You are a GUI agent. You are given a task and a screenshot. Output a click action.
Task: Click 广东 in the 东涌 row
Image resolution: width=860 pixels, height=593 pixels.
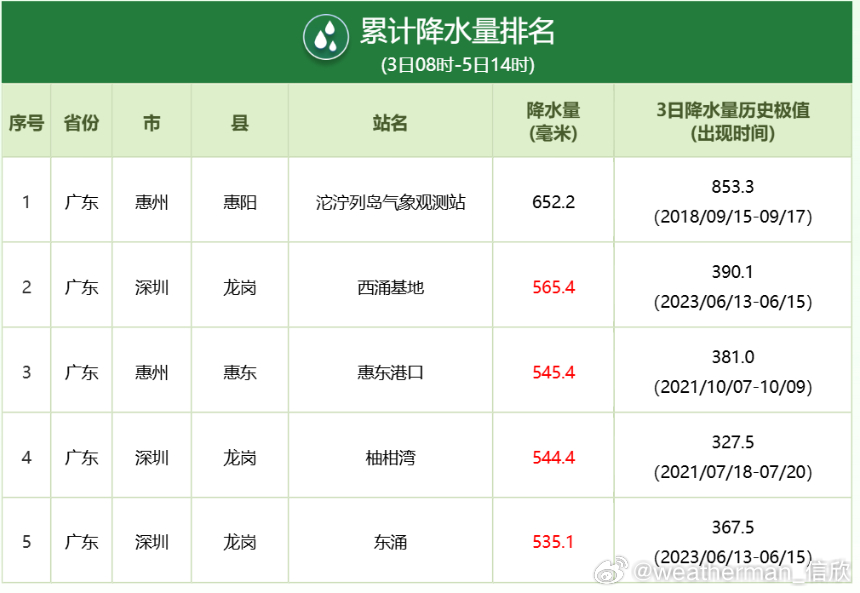81,543
